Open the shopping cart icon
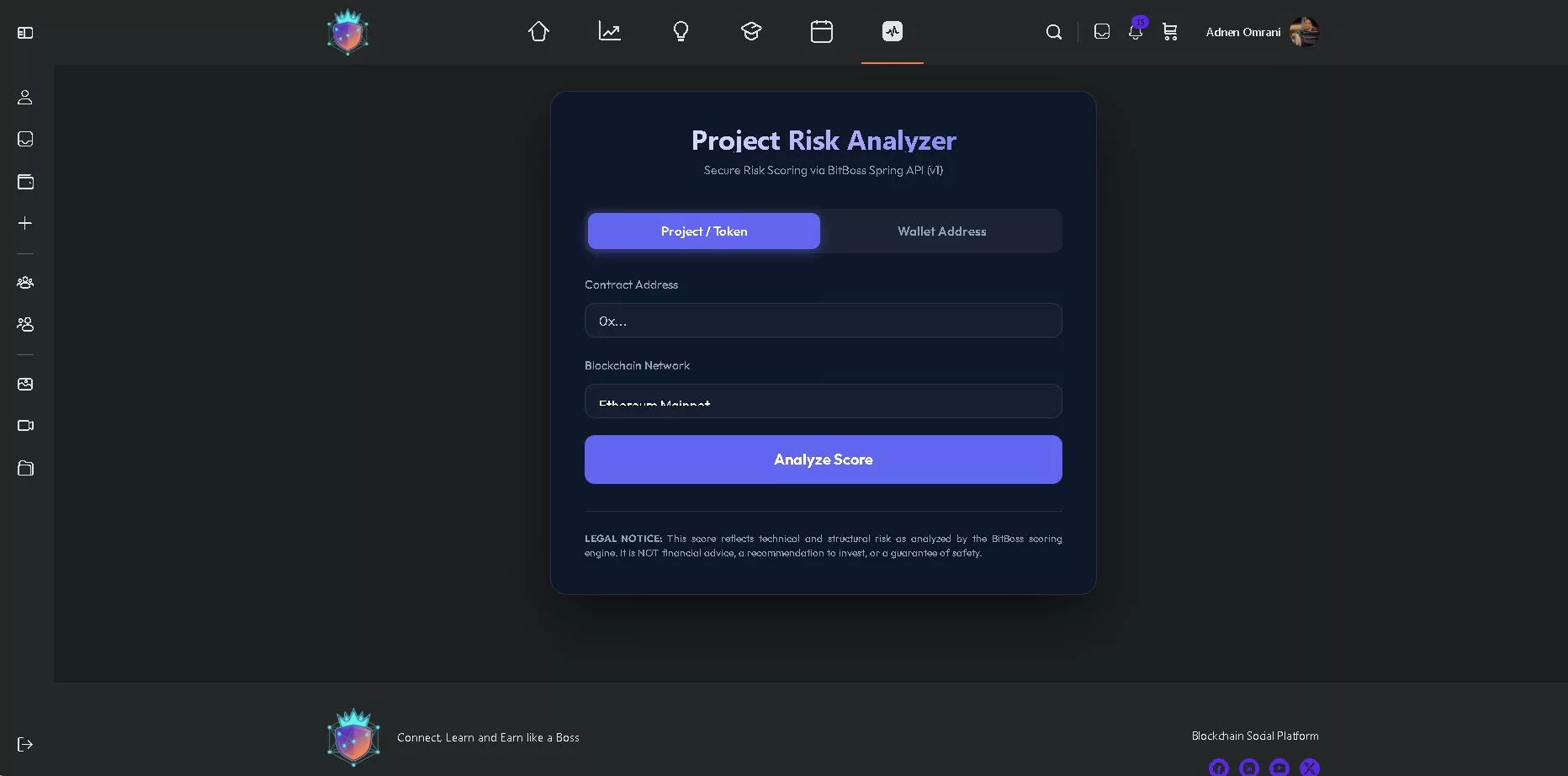 click(1170, 32)
